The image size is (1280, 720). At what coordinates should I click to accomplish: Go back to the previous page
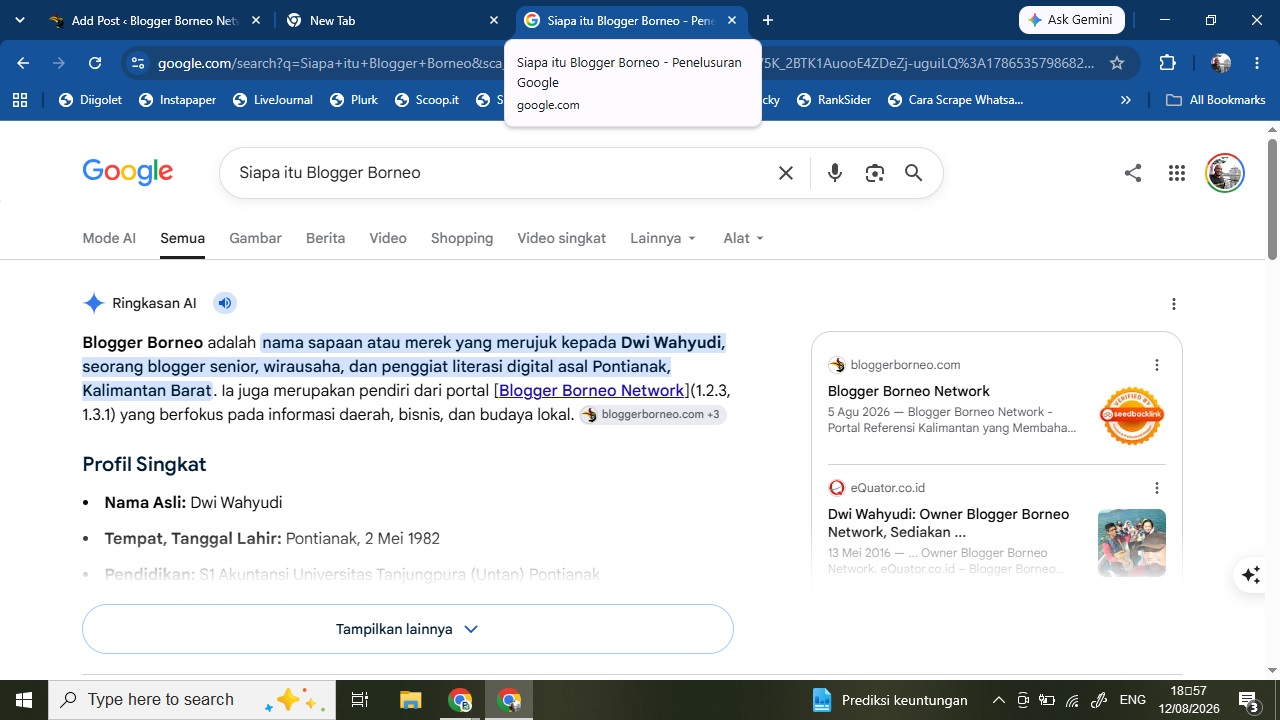[x=23, y=63]
